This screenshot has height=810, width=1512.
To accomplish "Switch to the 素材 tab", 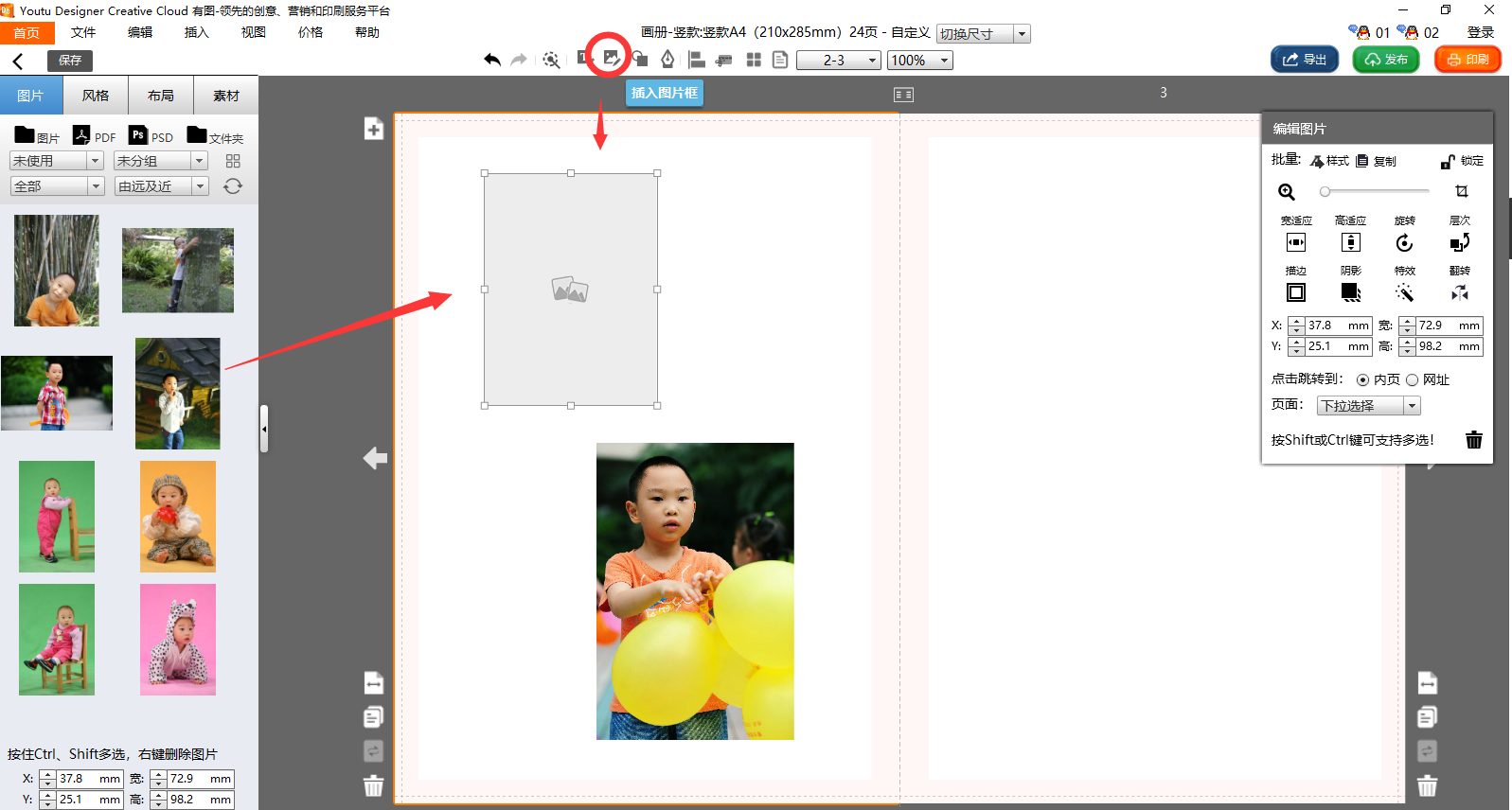I will coord(225,96).
